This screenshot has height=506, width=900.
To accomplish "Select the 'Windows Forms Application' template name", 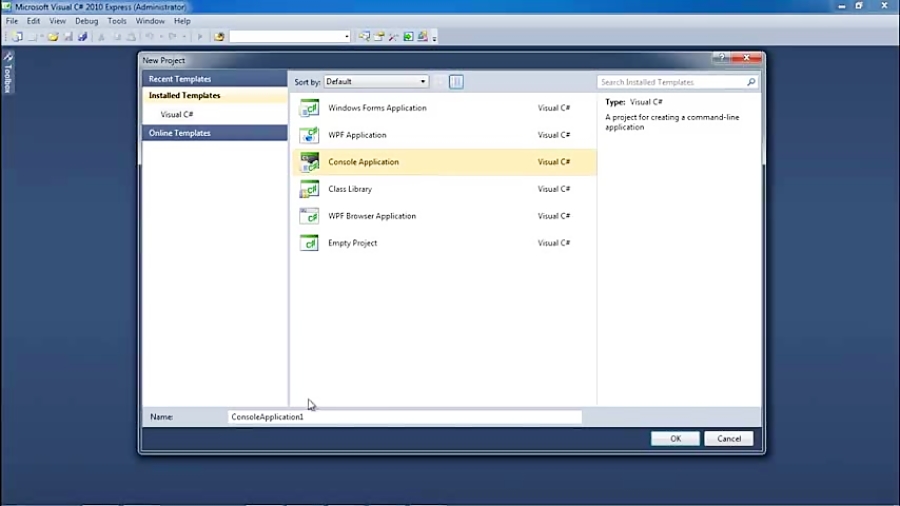I will point(377,108).
